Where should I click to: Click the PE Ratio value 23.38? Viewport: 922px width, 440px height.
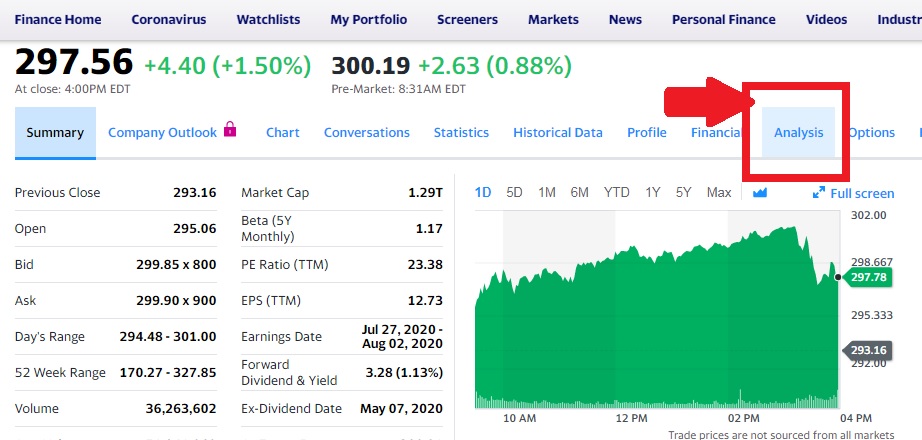[425, 265]
